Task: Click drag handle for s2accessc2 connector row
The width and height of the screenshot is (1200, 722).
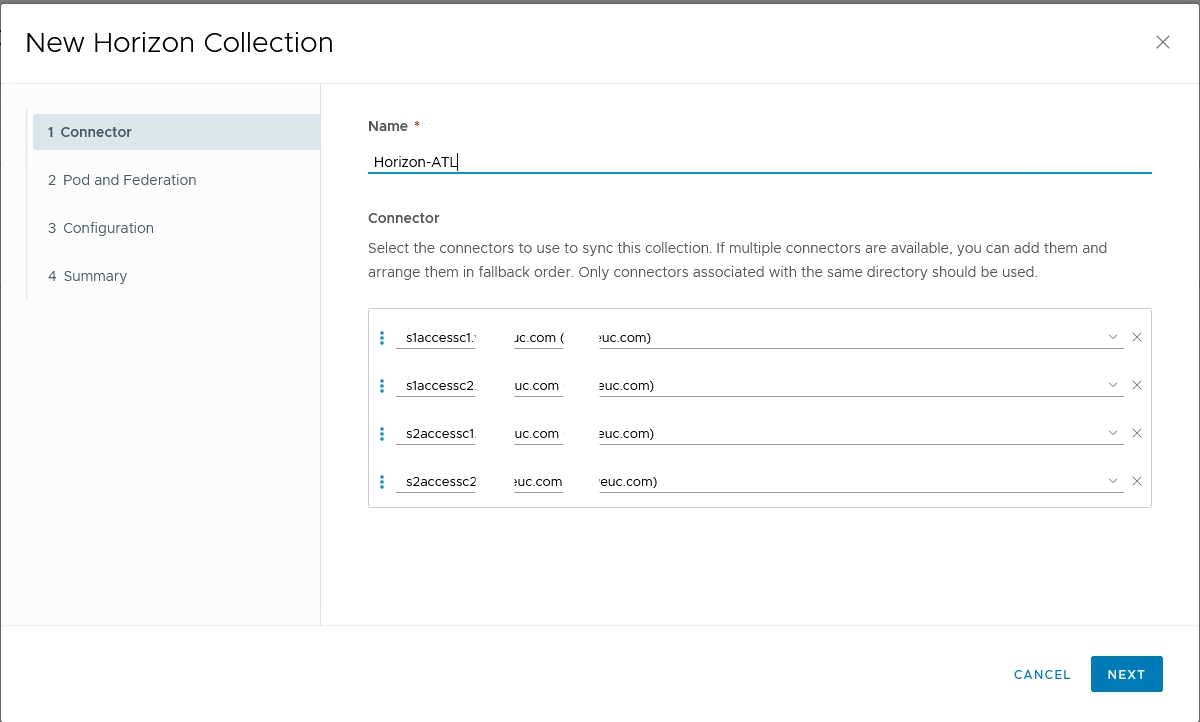Action: pos(382,482)
